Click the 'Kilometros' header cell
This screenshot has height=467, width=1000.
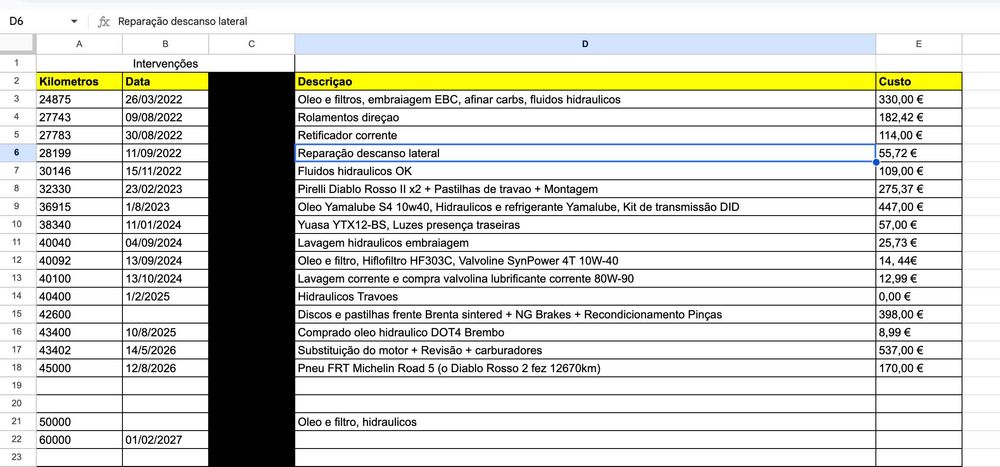[79, 82]
